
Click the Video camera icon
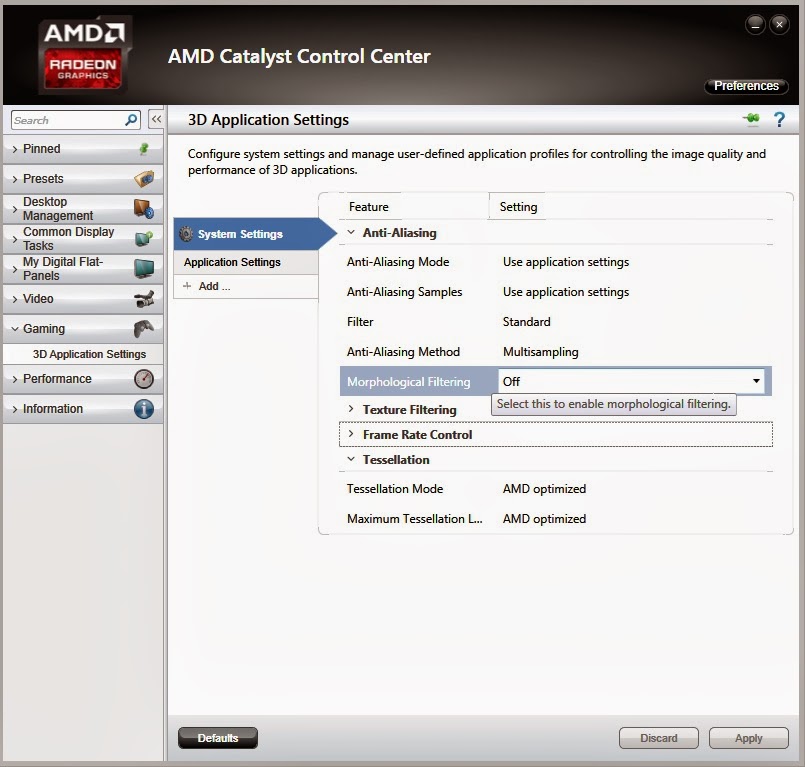click(x=144, y=299)
